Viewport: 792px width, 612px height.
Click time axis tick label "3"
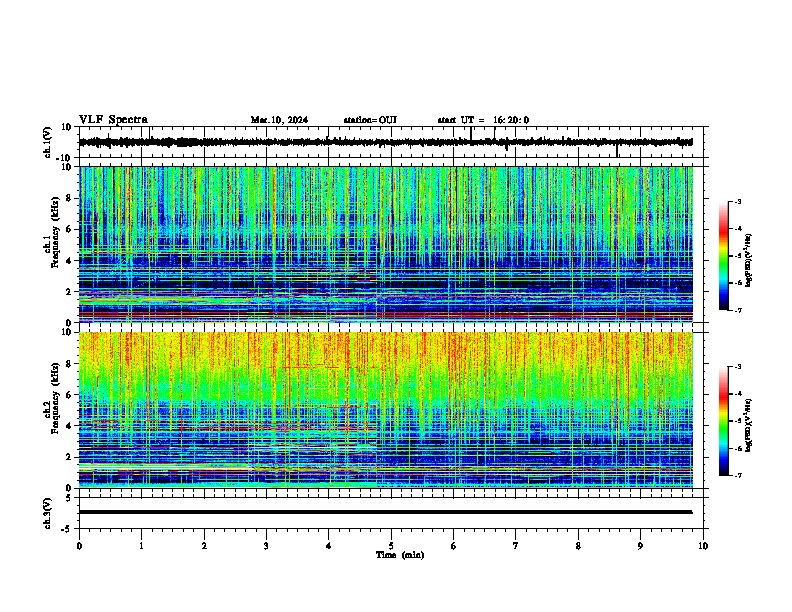pyautogui.click(x=266, y=546)
